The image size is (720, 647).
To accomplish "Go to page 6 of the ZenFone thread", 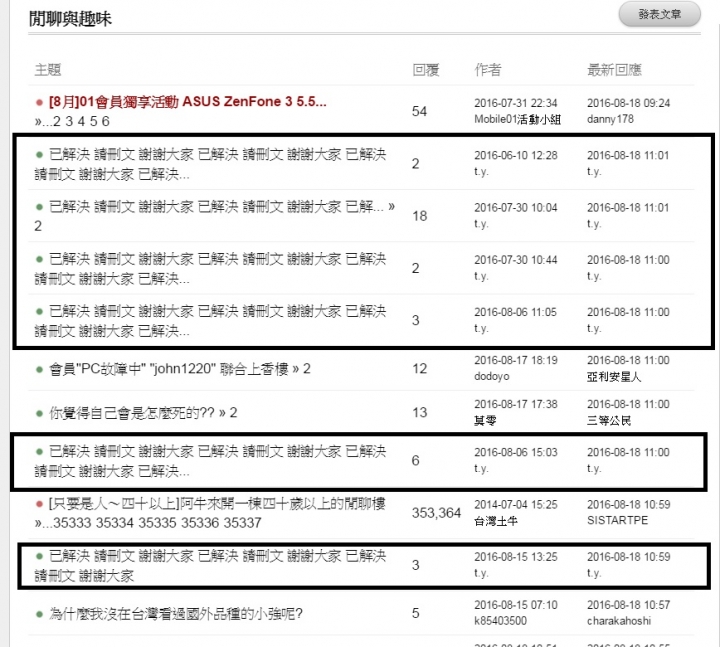I will [x=106, y=121].
